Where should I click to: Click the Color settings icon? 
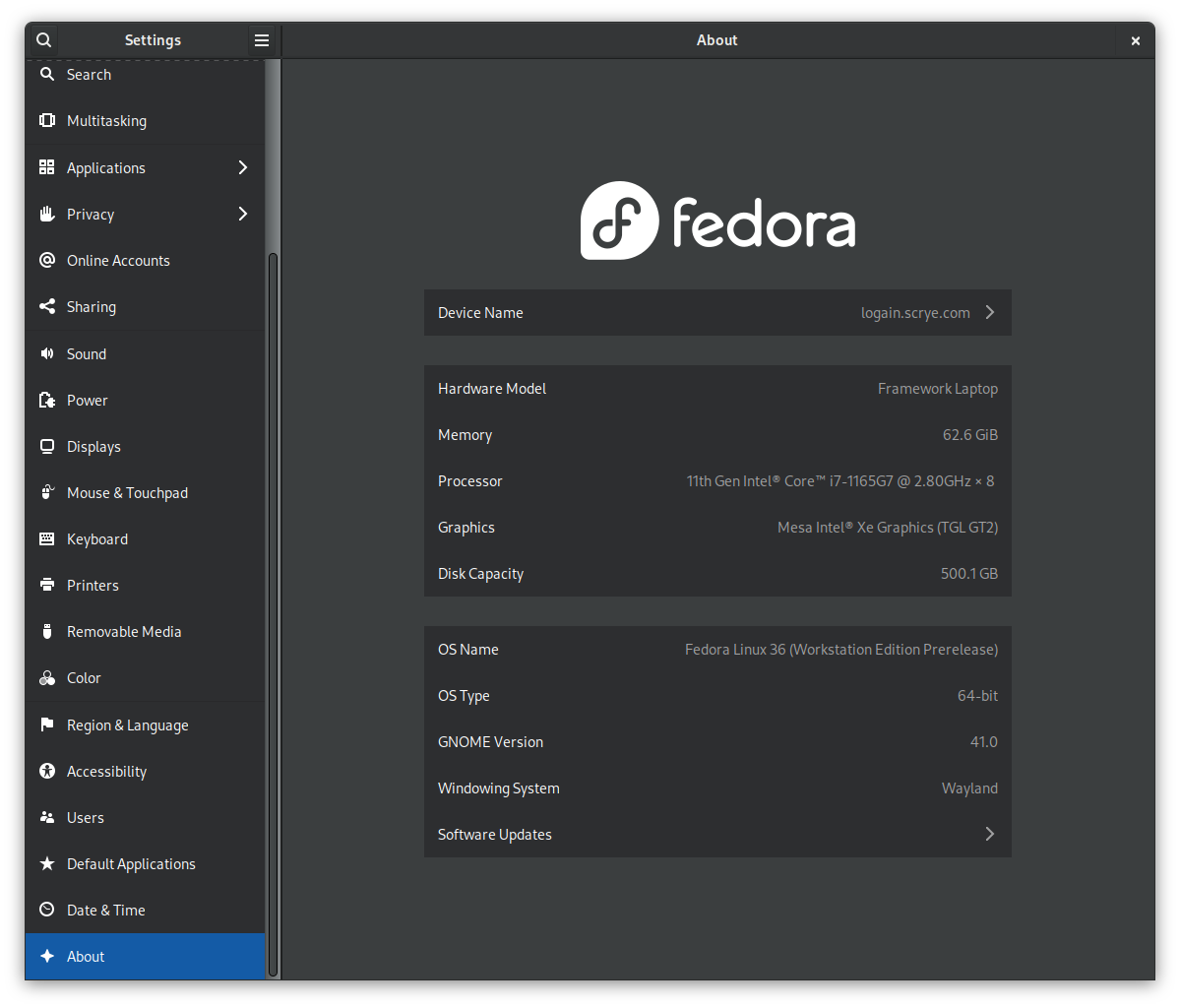point(46,677)
